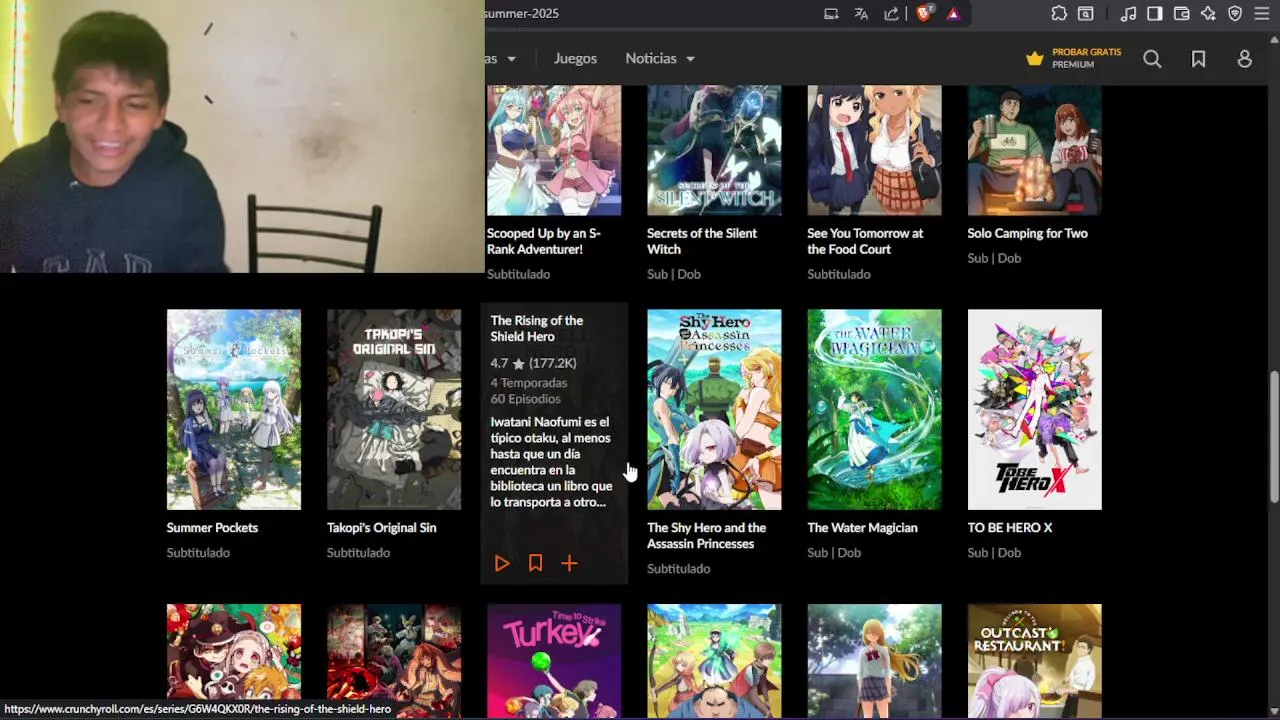Click the plus icon on Shield Hero card

click(569, 564)
